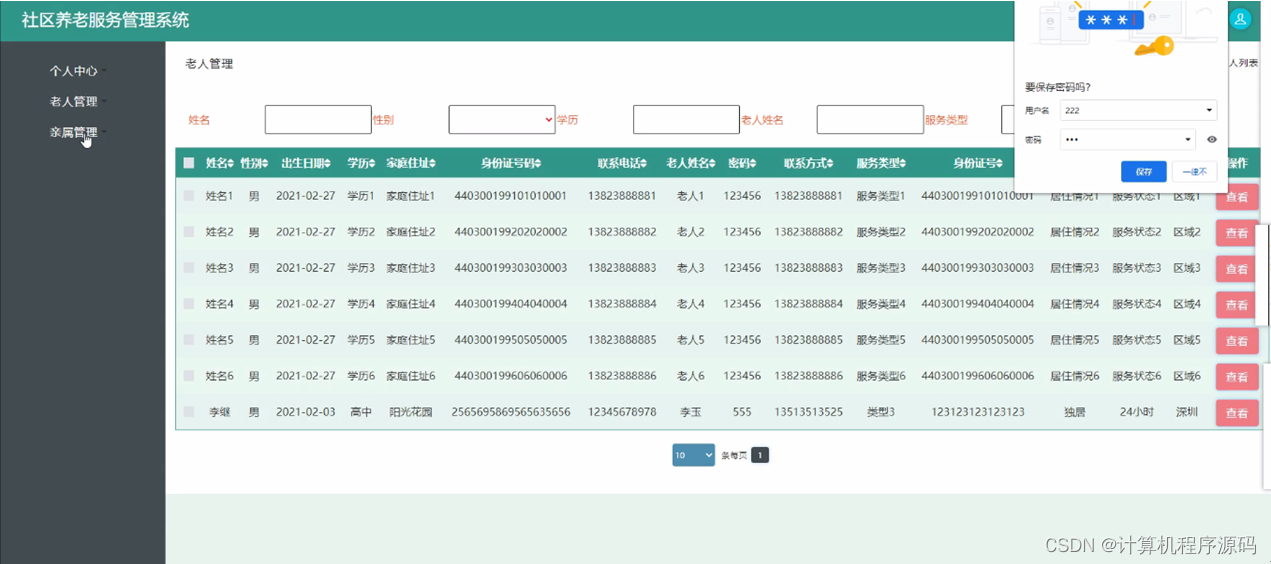Tick the checkbox for row 姓名1

[x=189, y=196]
